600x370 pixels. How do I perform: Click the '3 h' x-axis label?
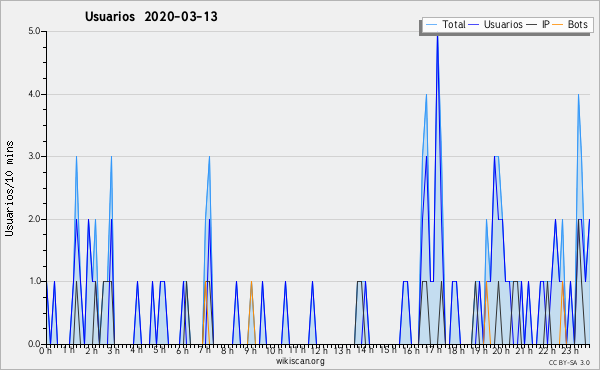tap(114, 351)
